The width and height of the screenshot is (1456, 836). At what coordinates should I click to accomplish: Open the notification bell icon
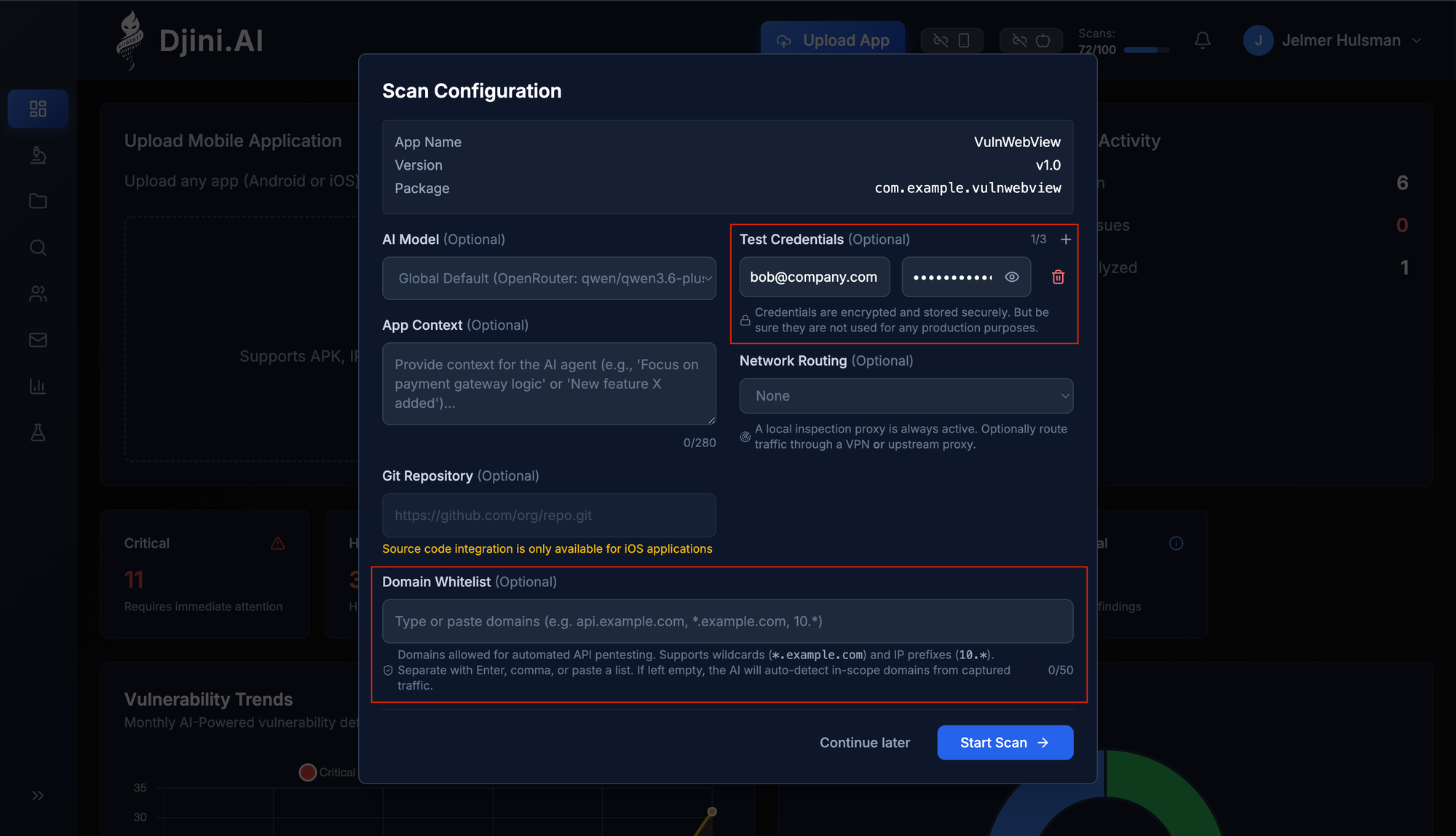click(1203, 41)
